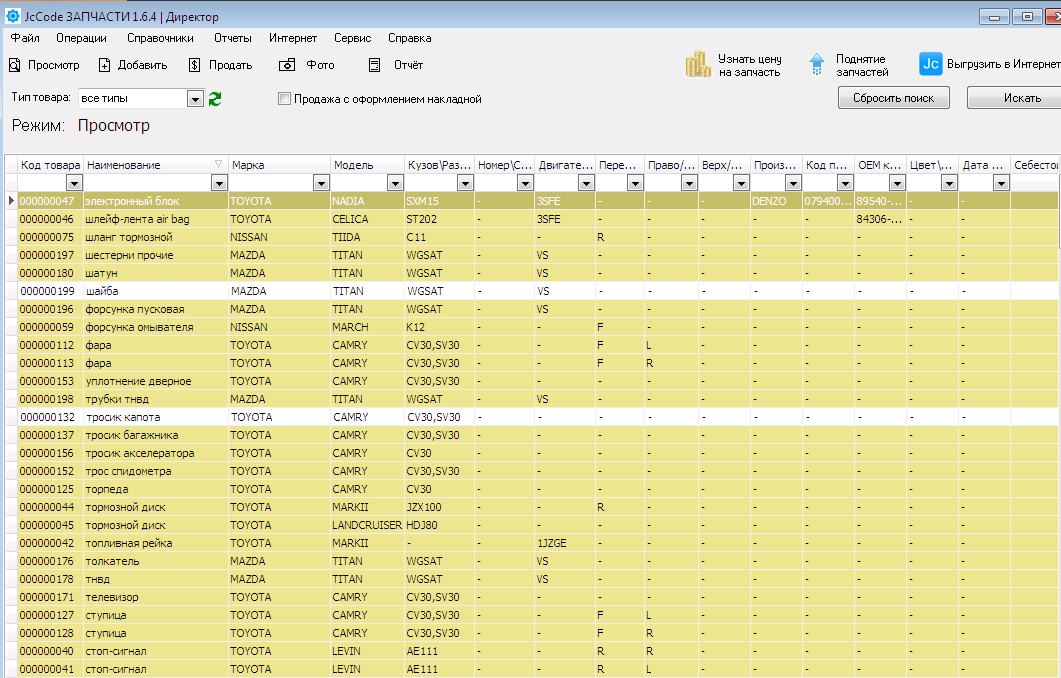1061x678 pixels.
Task: Click the Отчёт document icon
Action: pyautogui.click(x=375, y=65)
